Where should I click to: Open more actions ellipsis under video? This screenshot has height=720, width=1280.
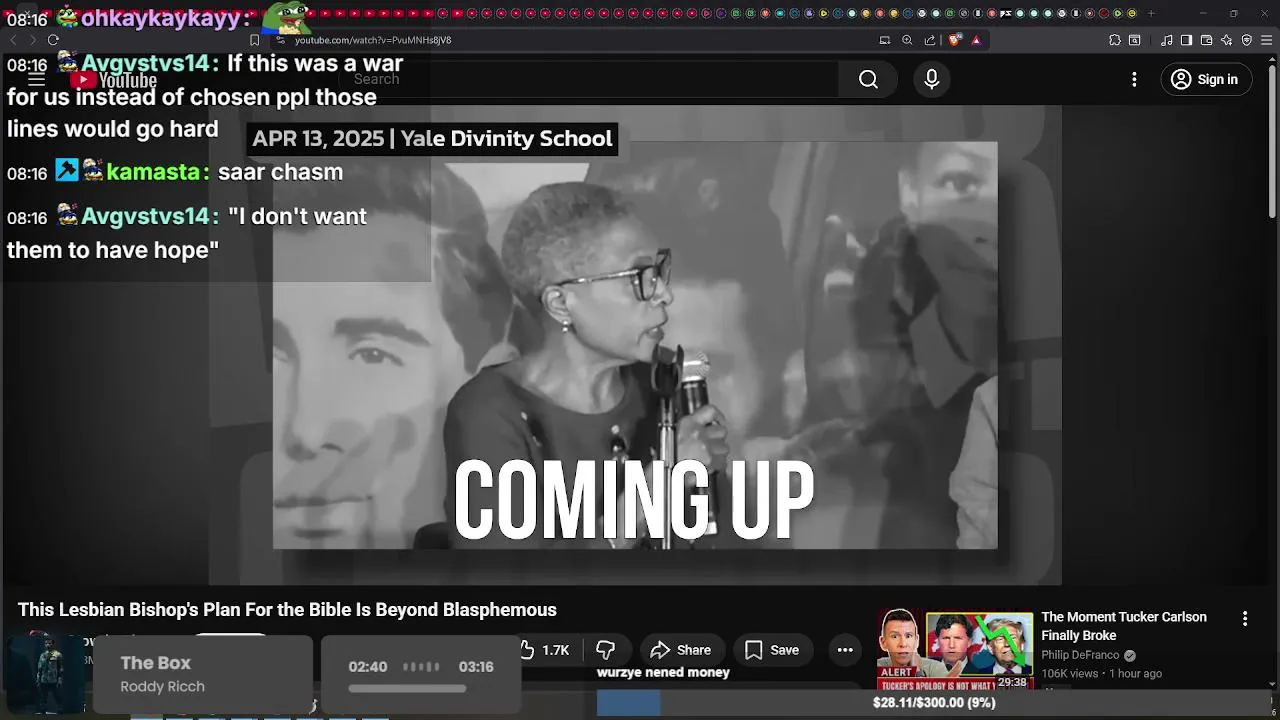coord(845,650)
